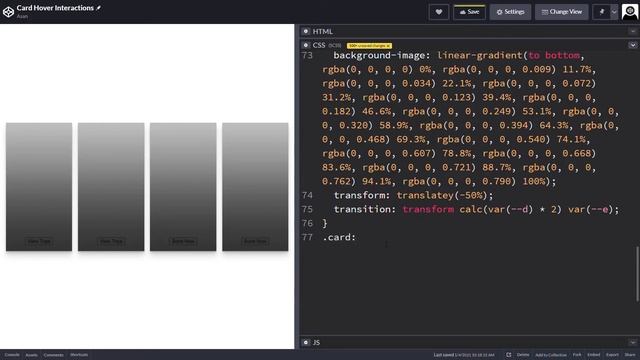Click the divider between preview and editor
This screenshot has height=360, width=640.
point(297,187)
